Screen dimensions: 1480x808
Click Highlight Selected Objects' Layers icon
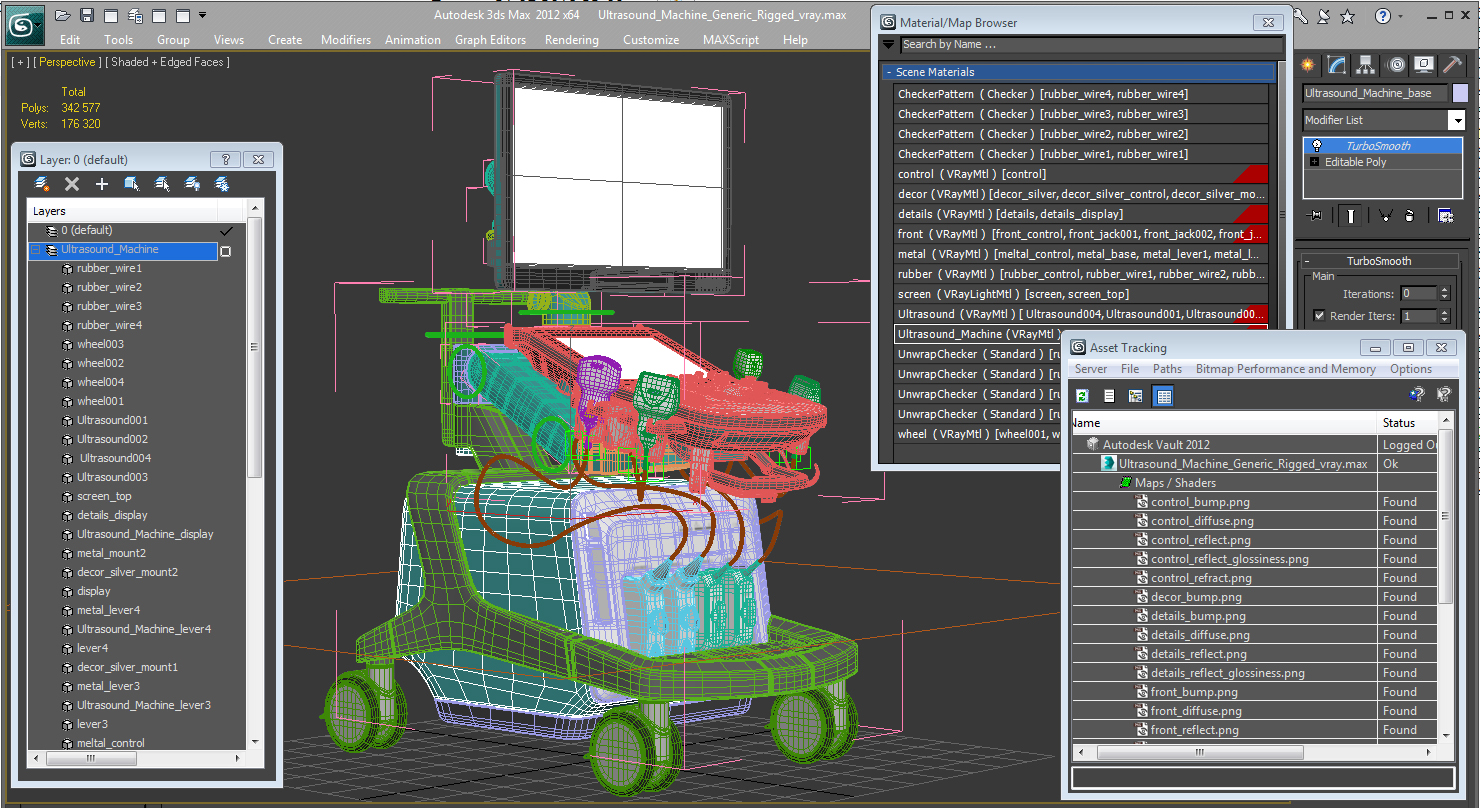pos(162,184)
